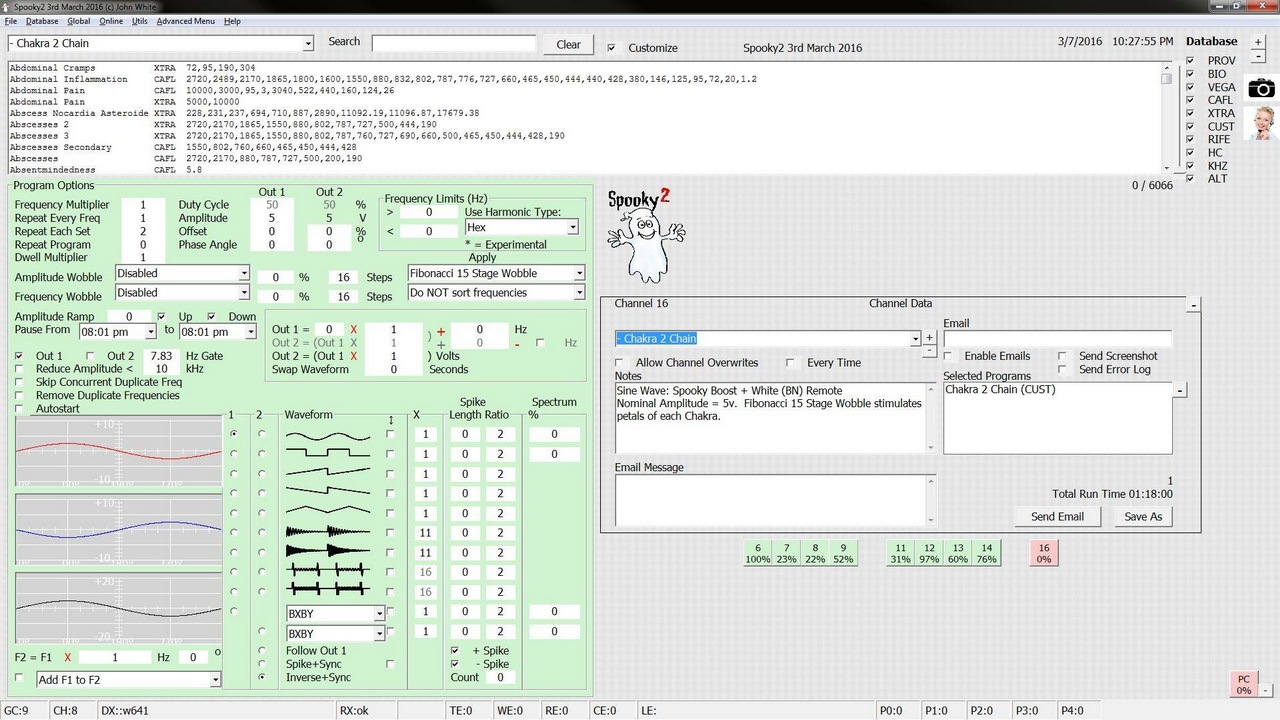Open the Database menu
The image size is (1280, 720).
(x=42, y=21)
